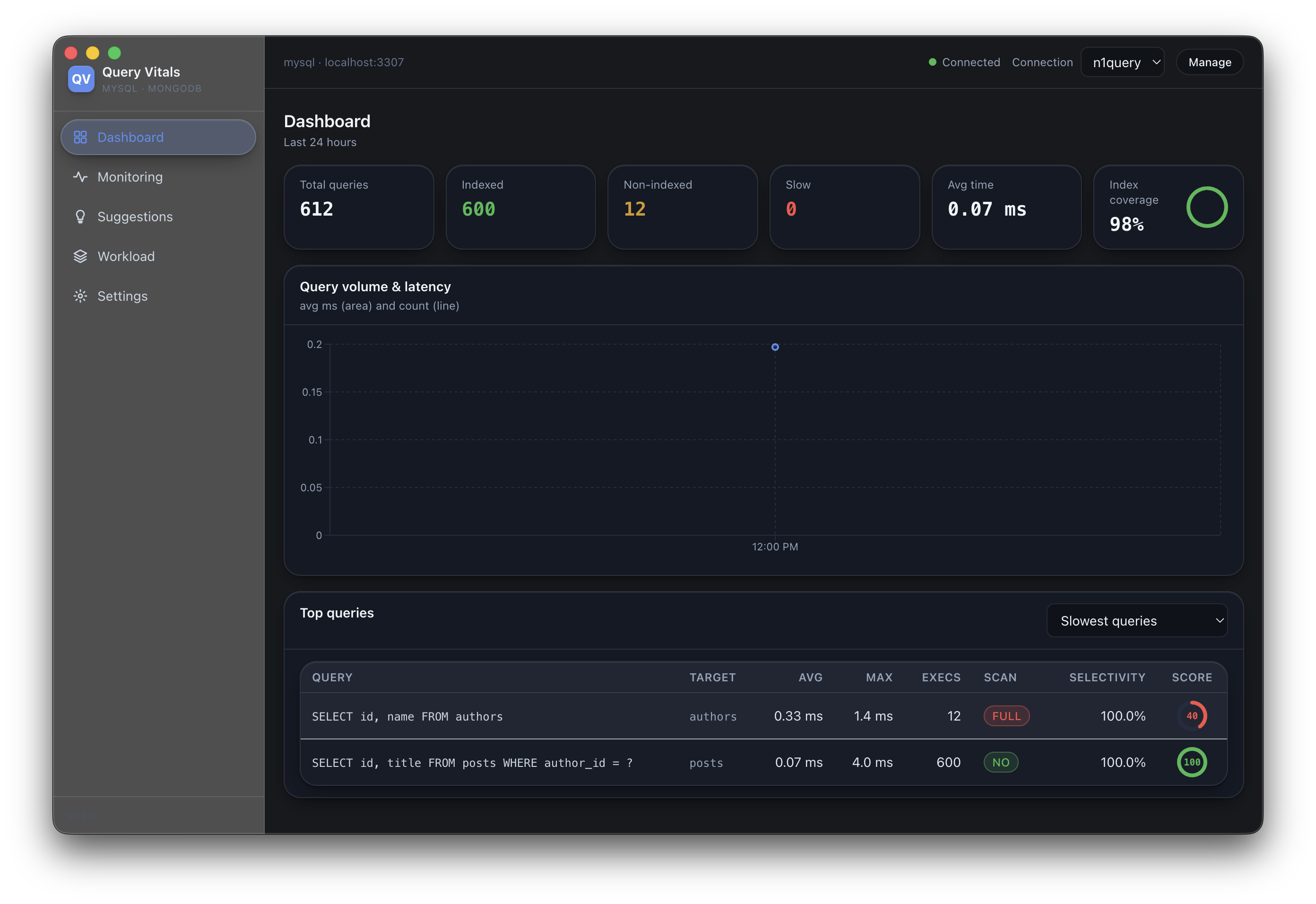Click the 'Top queries' heading

337,613
